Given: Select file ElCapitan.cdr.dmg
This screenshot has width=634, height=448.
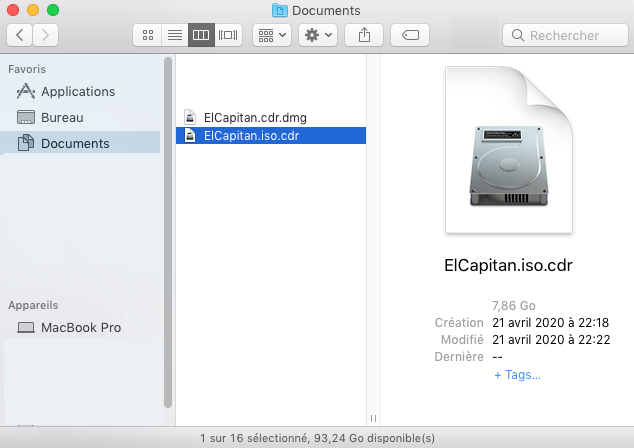Looking at the screenshot, I should pos(271,117).
